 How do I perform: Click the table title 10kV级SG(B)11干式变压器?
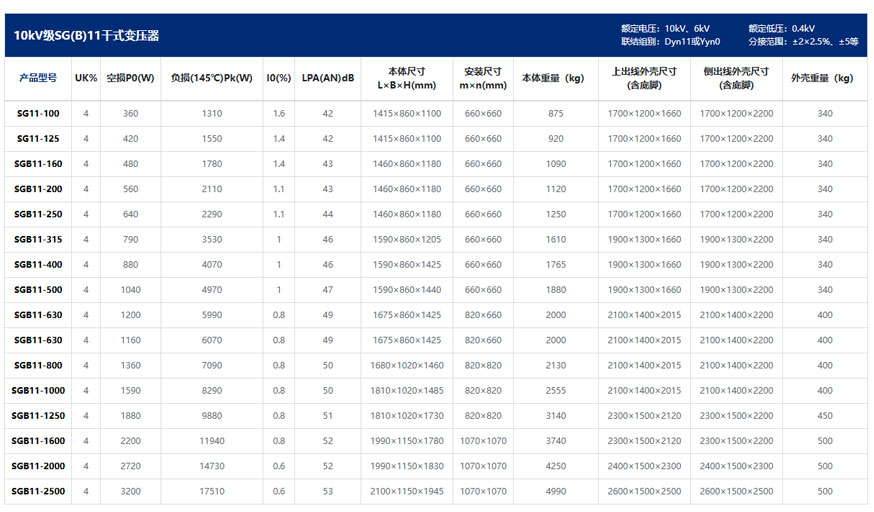(86, 36)
